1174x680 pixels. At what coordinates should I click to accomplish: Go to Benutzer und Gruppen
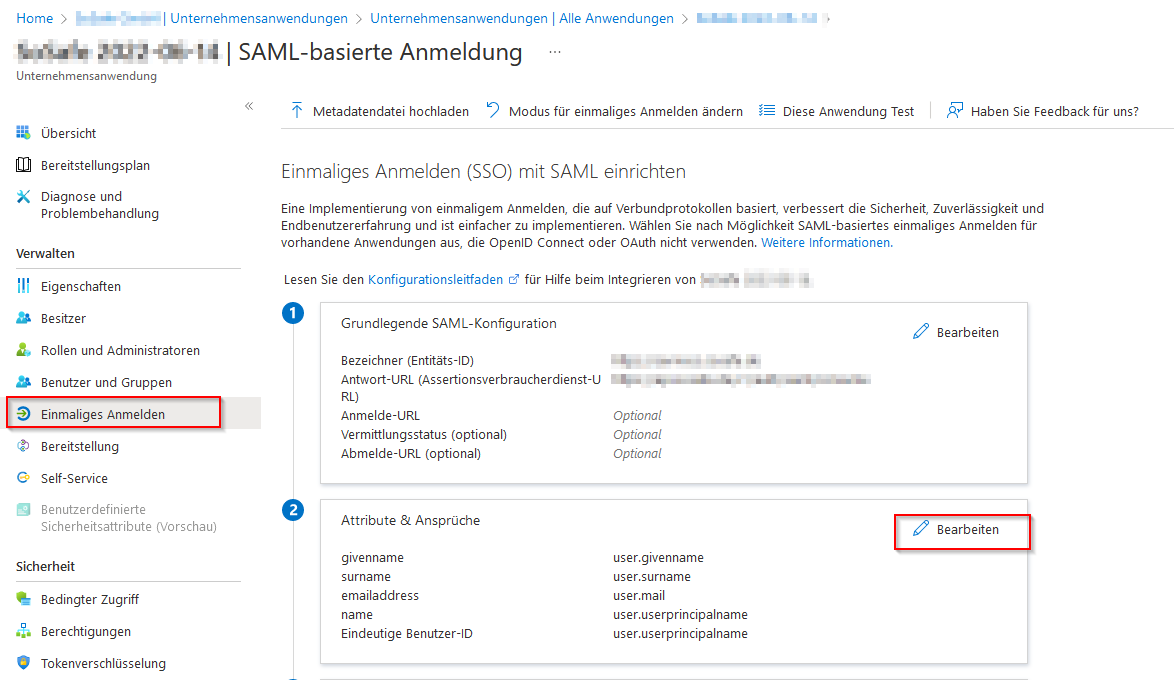click(x=106, y=382)
